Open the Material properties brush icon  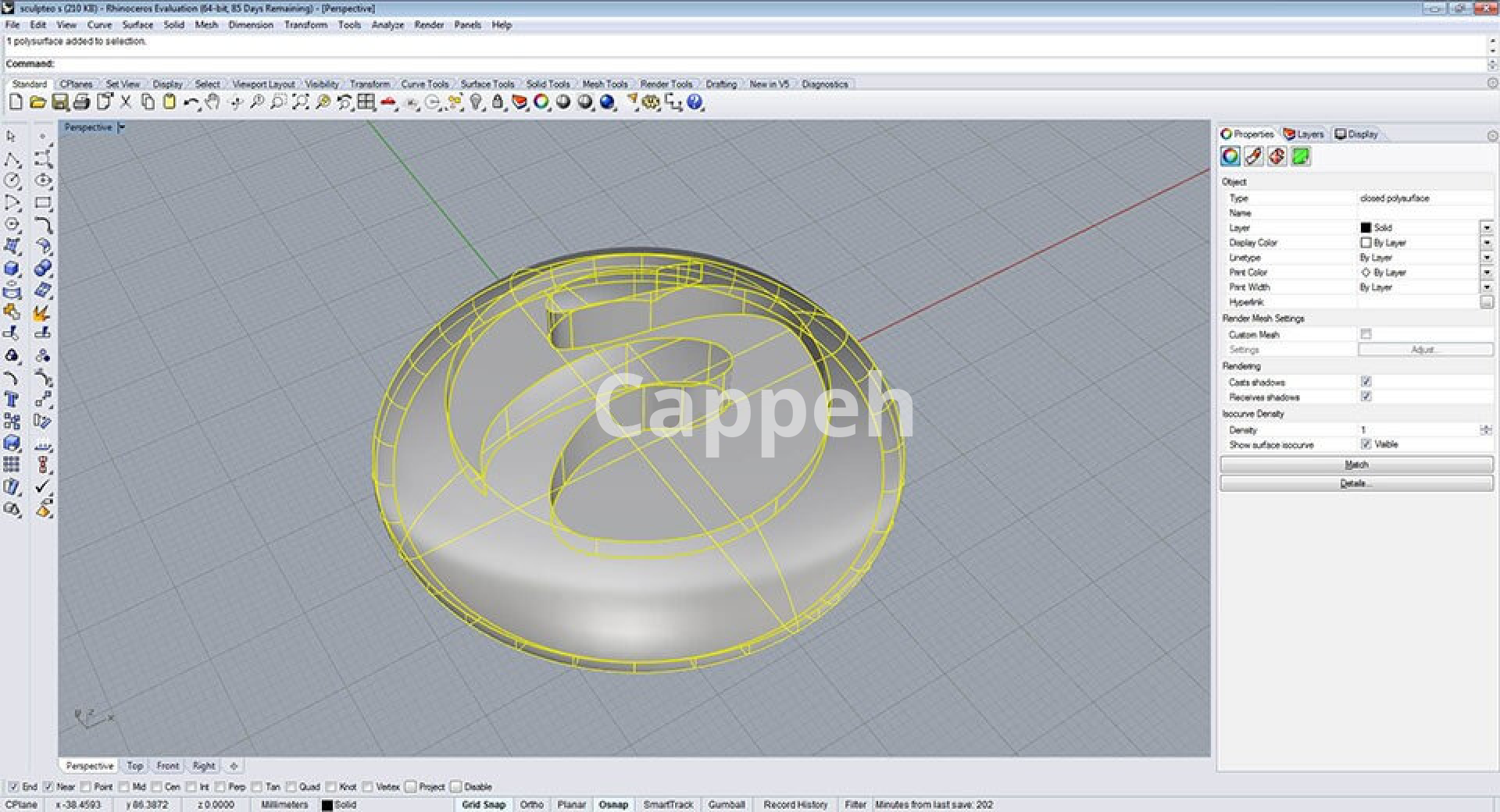point(1254,157)
